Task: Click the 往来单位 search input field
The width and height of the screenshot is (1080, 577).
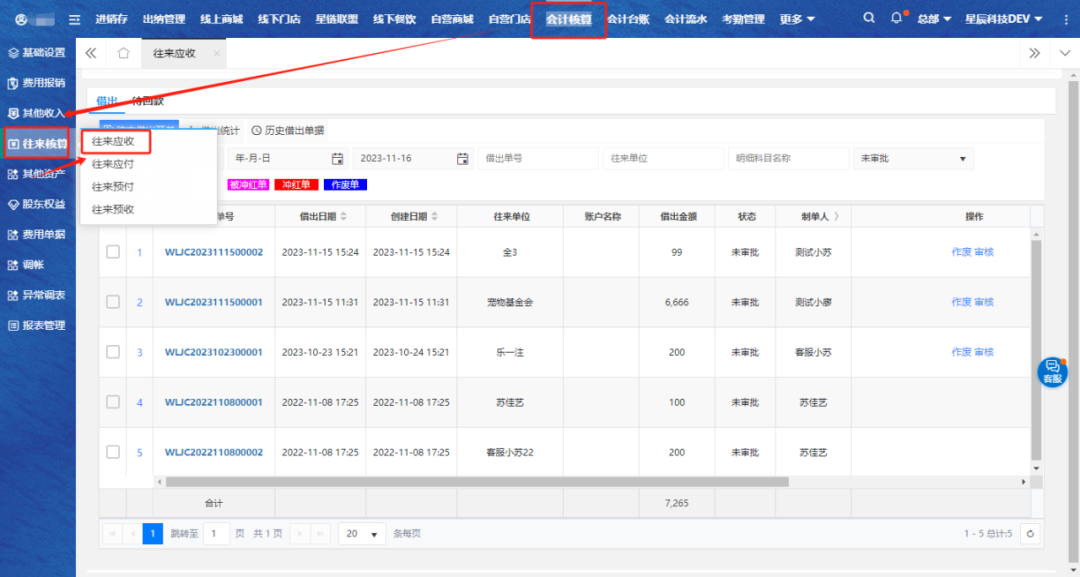Action: (662, 159)
